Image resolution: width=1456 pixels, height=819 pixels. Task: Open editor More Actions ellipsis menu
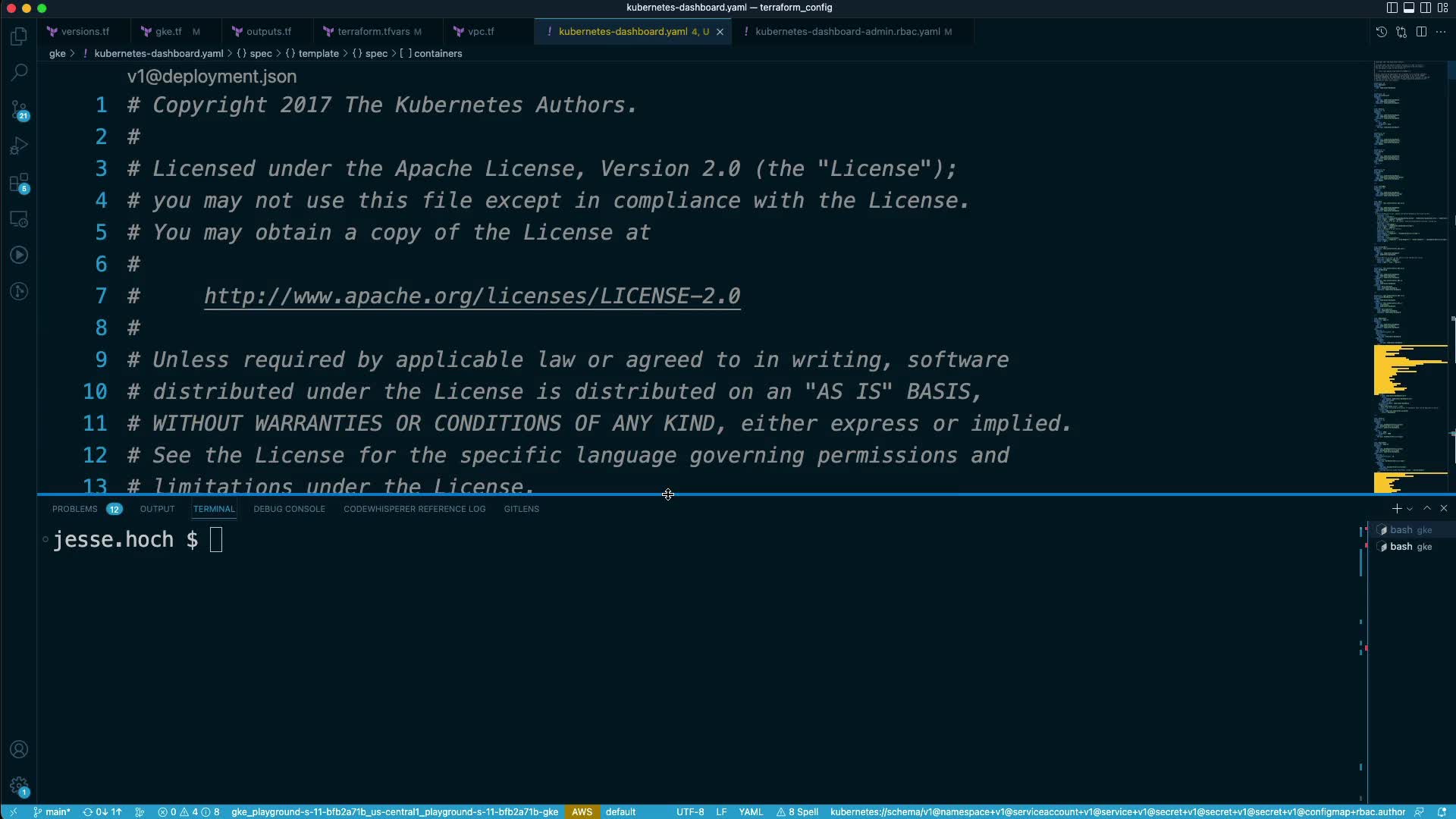1441,32
